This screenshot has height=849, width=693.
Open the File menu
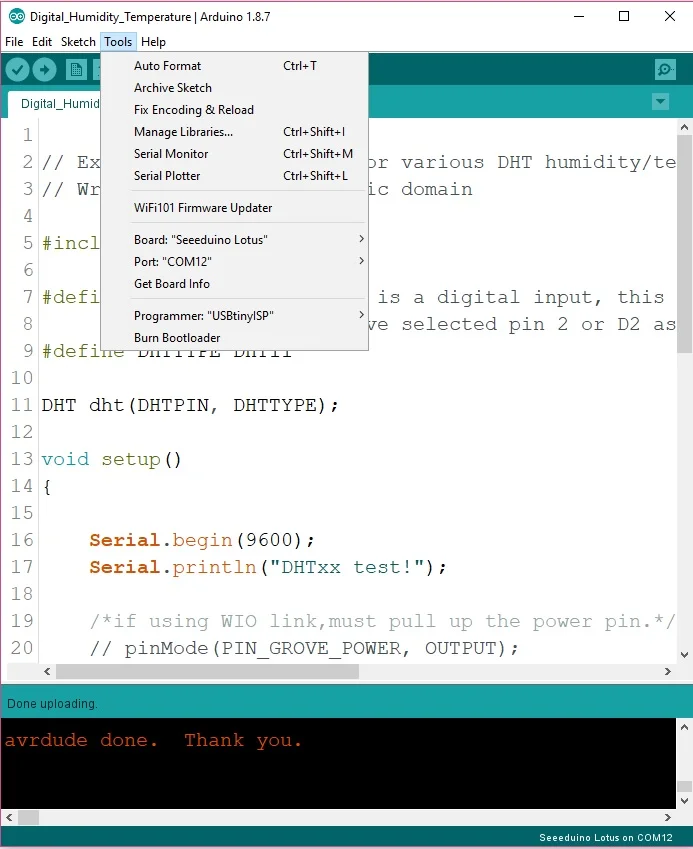click(14, 42)
